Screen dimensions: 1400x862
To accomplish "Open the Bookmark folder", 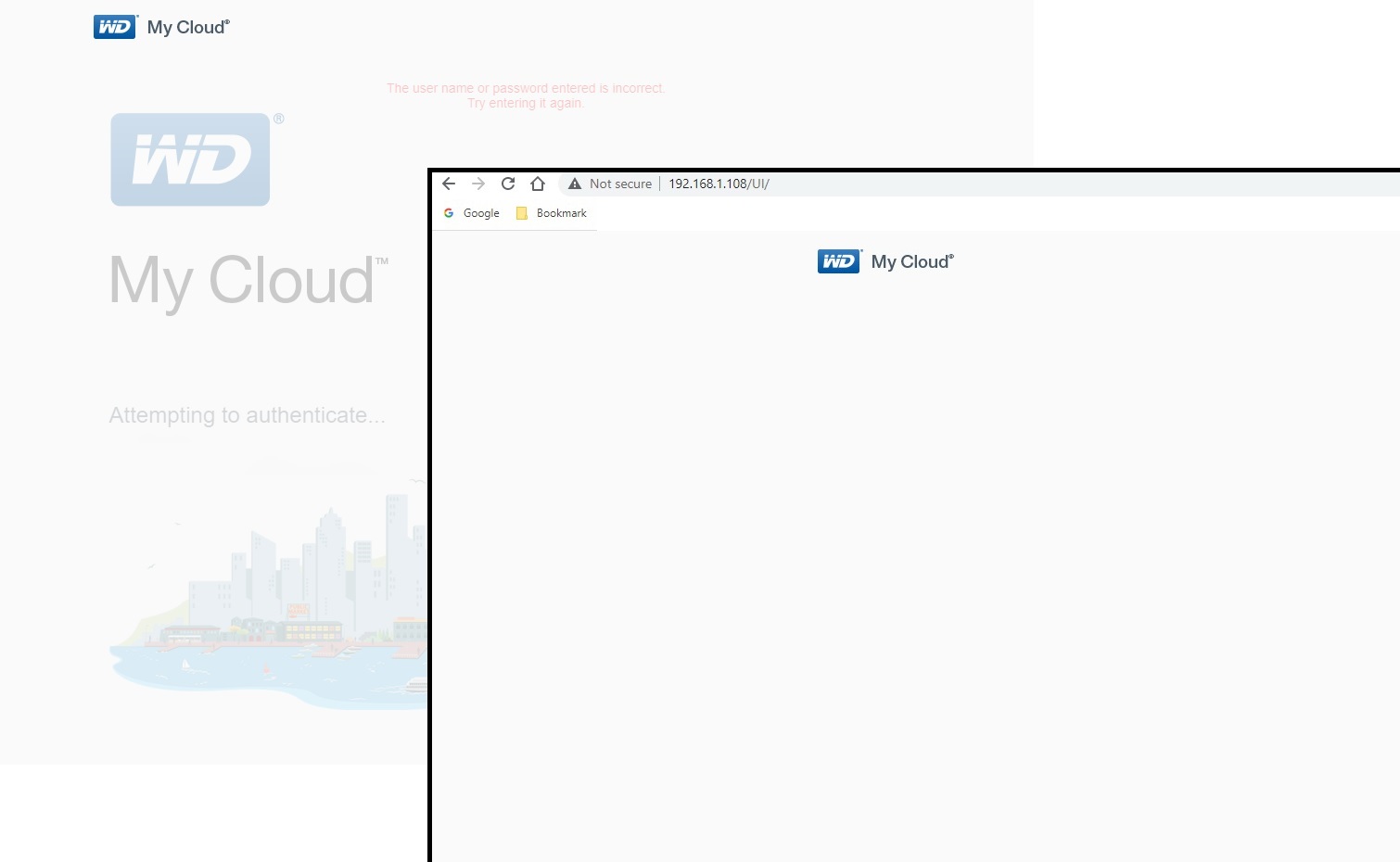I will tap(552, 213).
